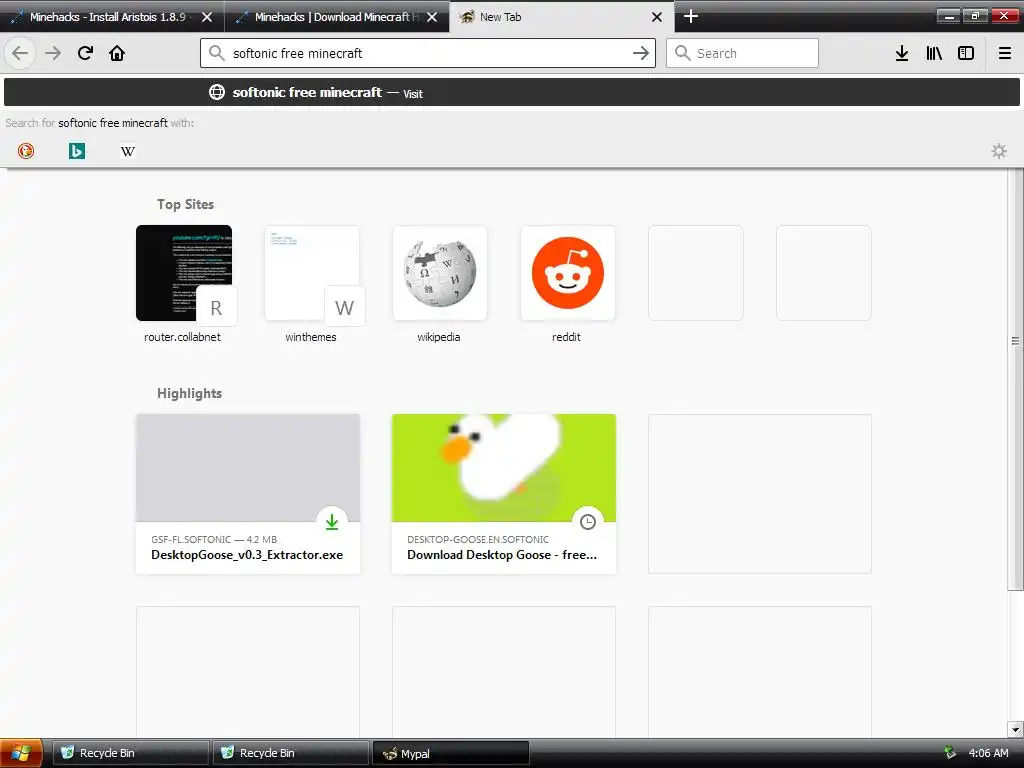
Task: Close the Minehacks Install Aristois tab
Action: coord(207,17)
